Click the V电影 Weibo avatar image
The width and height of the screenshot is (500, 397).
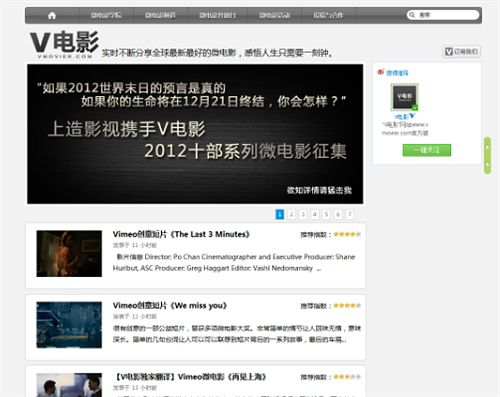click(404, 97)
